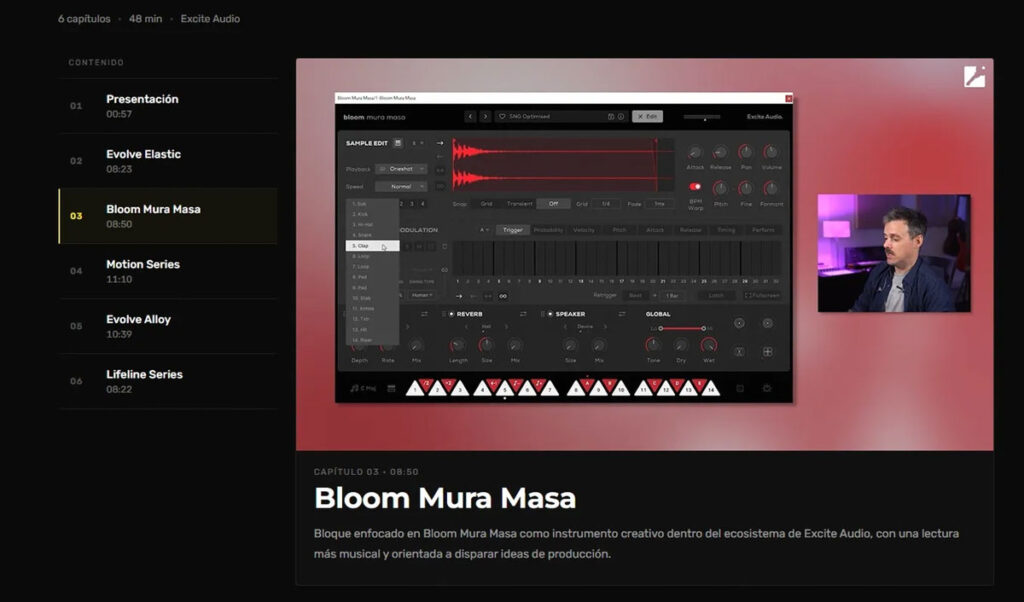1024x602 pixels.
Task: Open chapter 05 Evolve Alloy
Action: (168, 326)
